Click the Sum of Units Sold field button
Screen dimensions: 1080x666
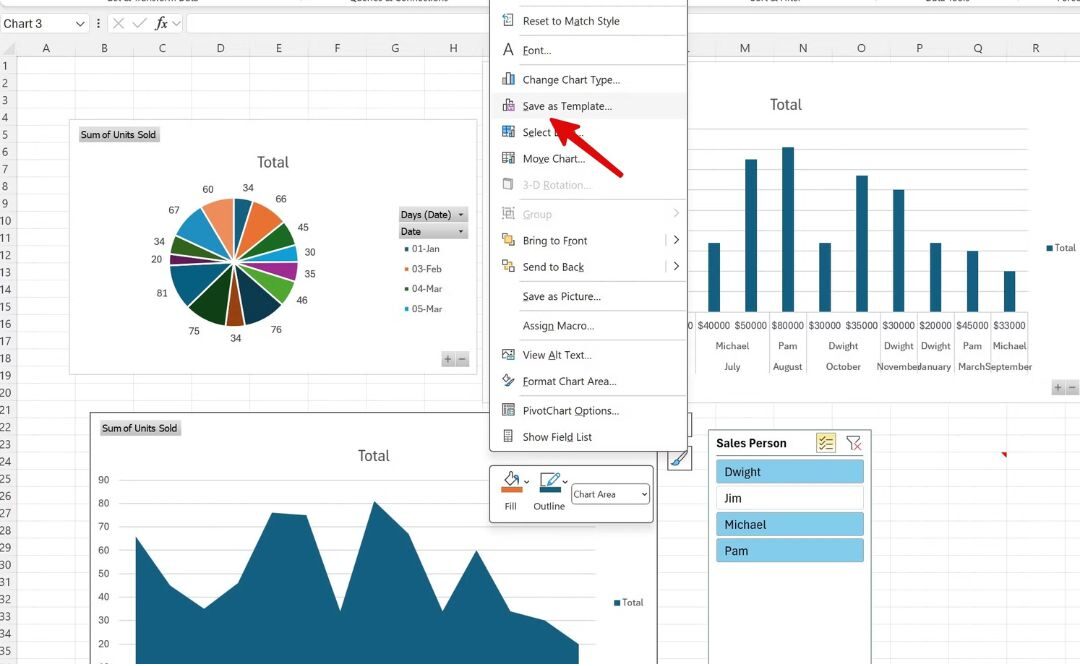point(118,135)
